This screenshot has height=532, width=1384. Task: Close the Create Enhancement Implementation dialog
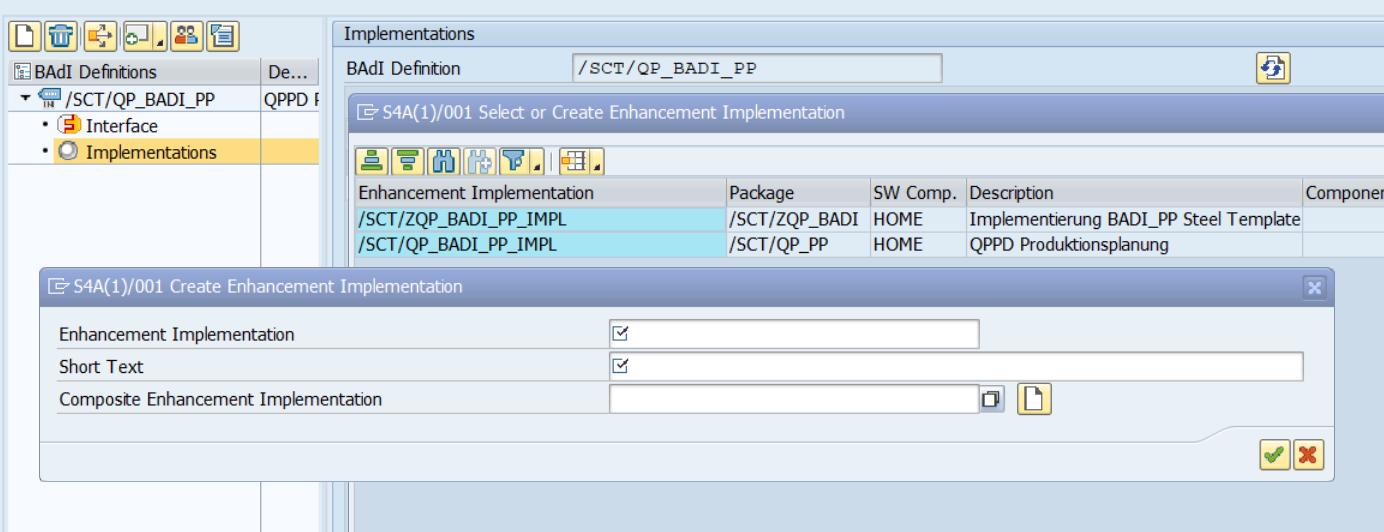(1314, 288)
